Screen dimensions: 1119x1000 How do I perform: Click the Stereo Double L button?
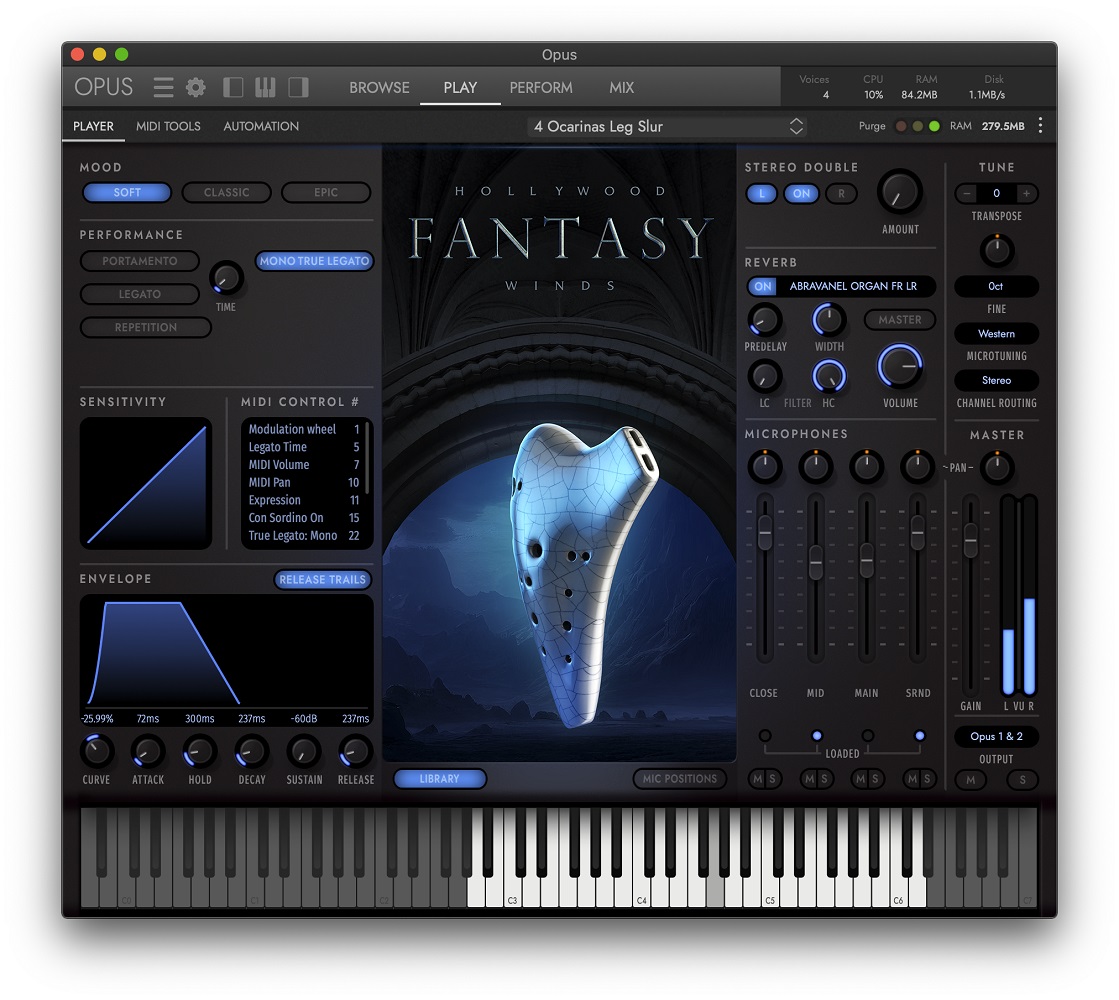point(761,193)
